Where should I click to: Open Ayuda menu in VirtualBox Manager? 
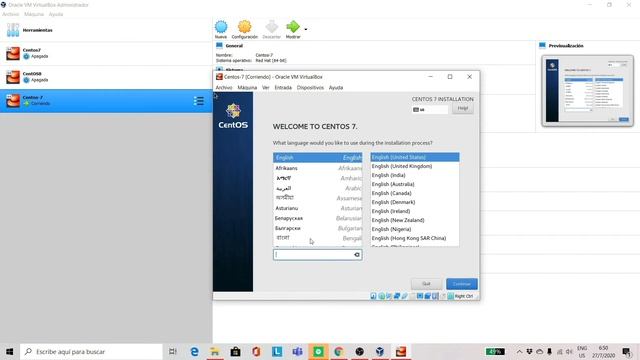click(x=56, y=14)
